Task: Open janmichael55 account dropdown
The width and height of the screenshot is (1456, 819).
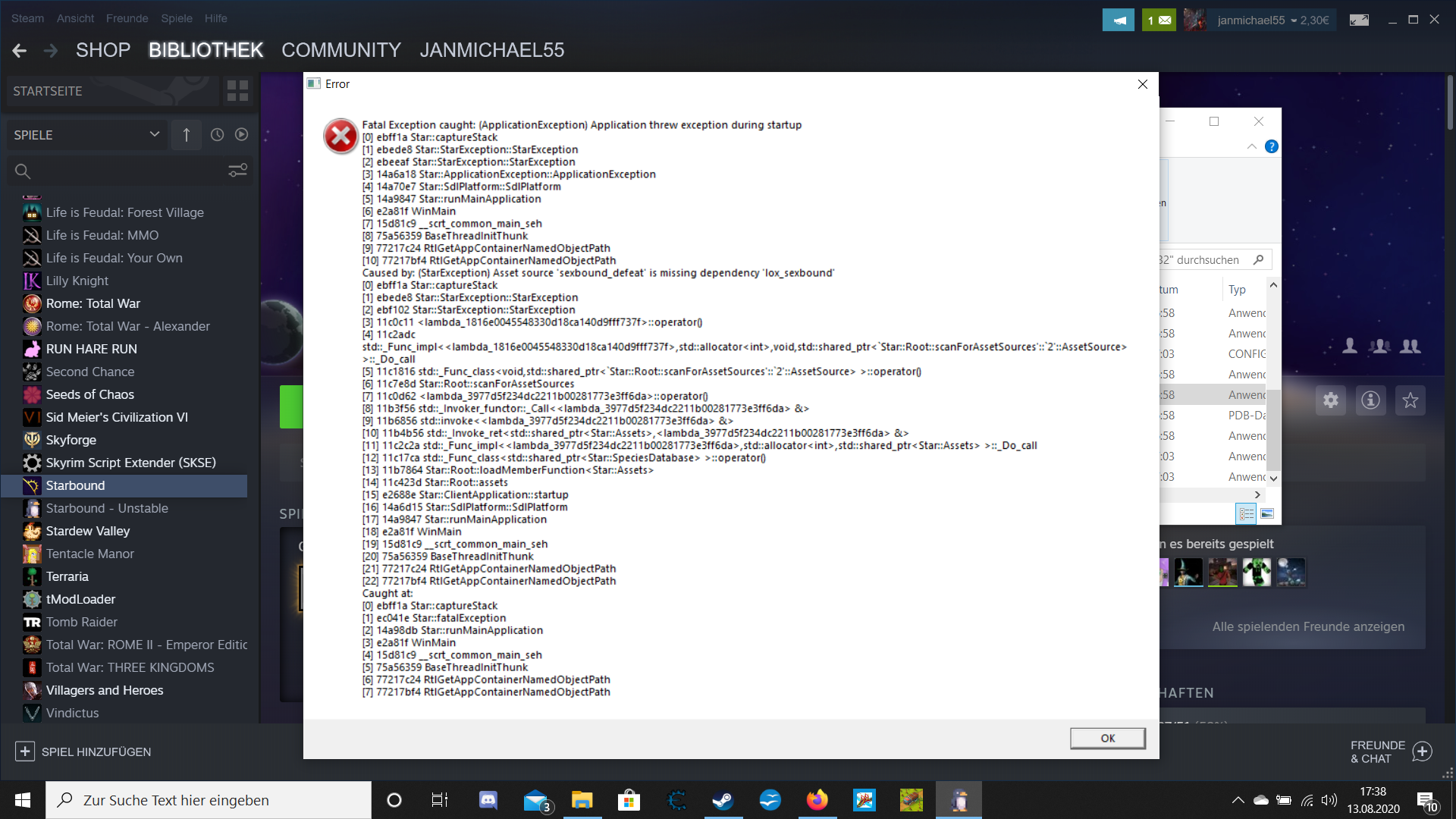Action: tap(1274, 20)
